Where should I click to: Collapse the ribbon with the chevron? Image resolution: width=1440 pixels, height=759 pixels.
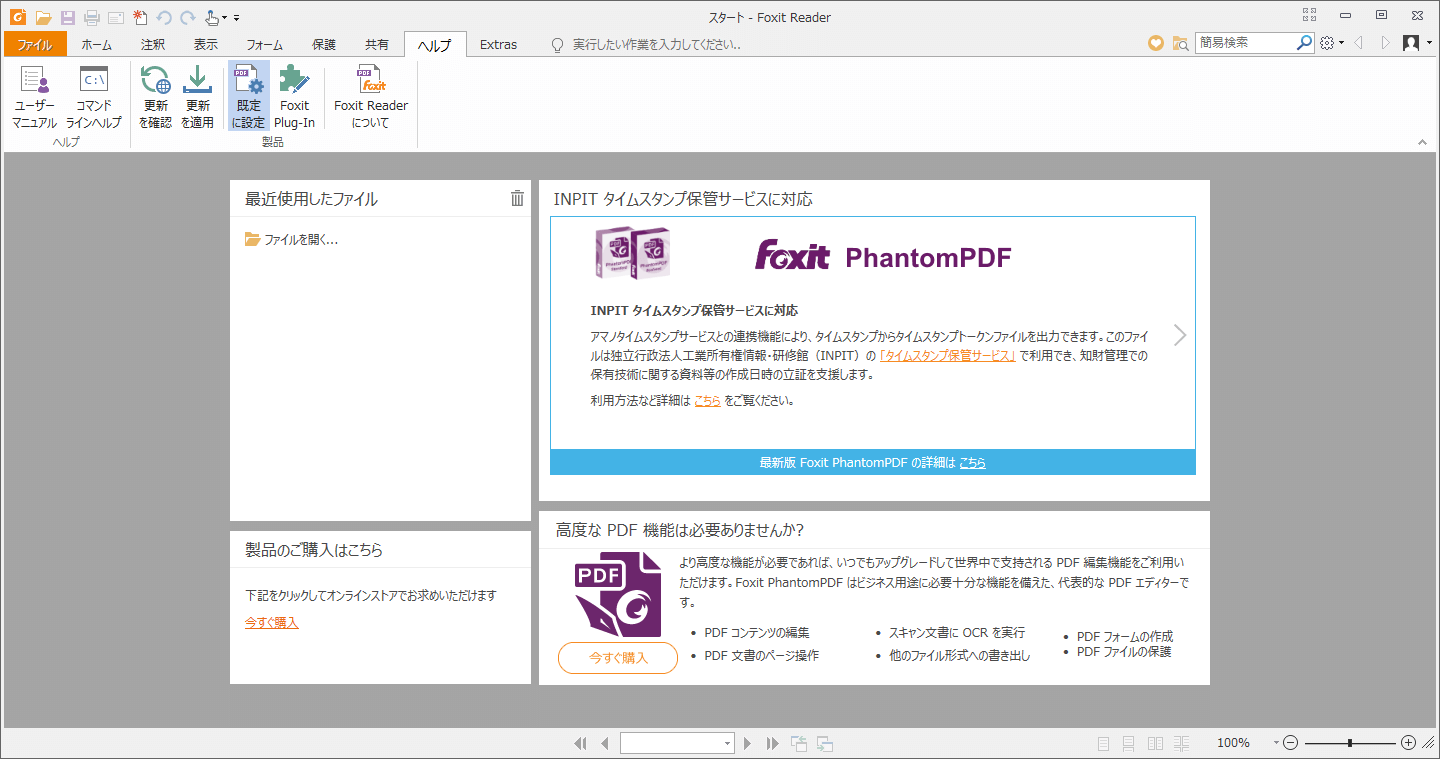1423,143
